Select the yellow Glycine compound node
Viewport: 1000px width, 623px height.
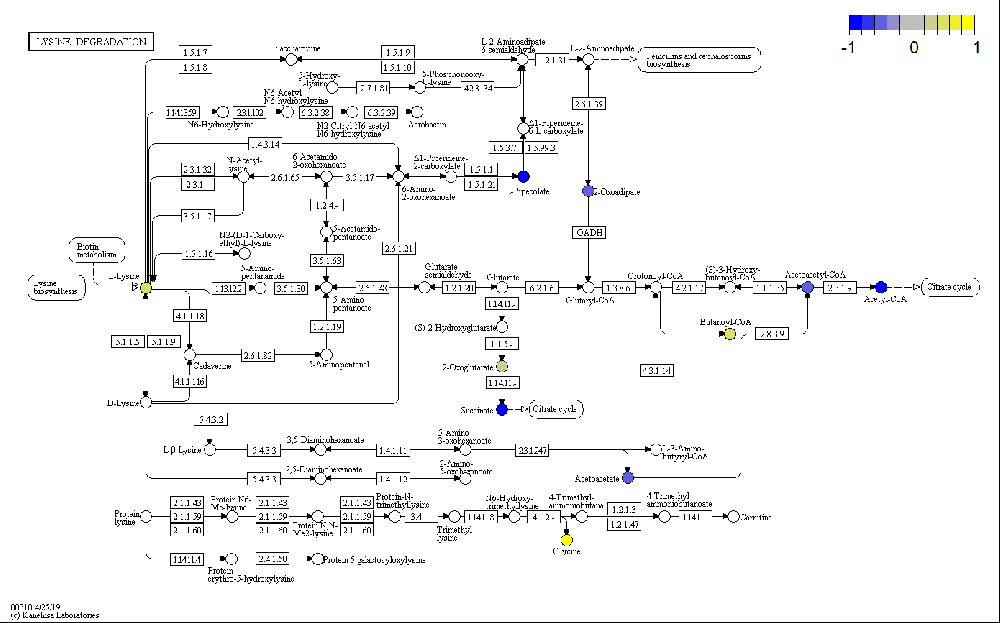(566, 541)
